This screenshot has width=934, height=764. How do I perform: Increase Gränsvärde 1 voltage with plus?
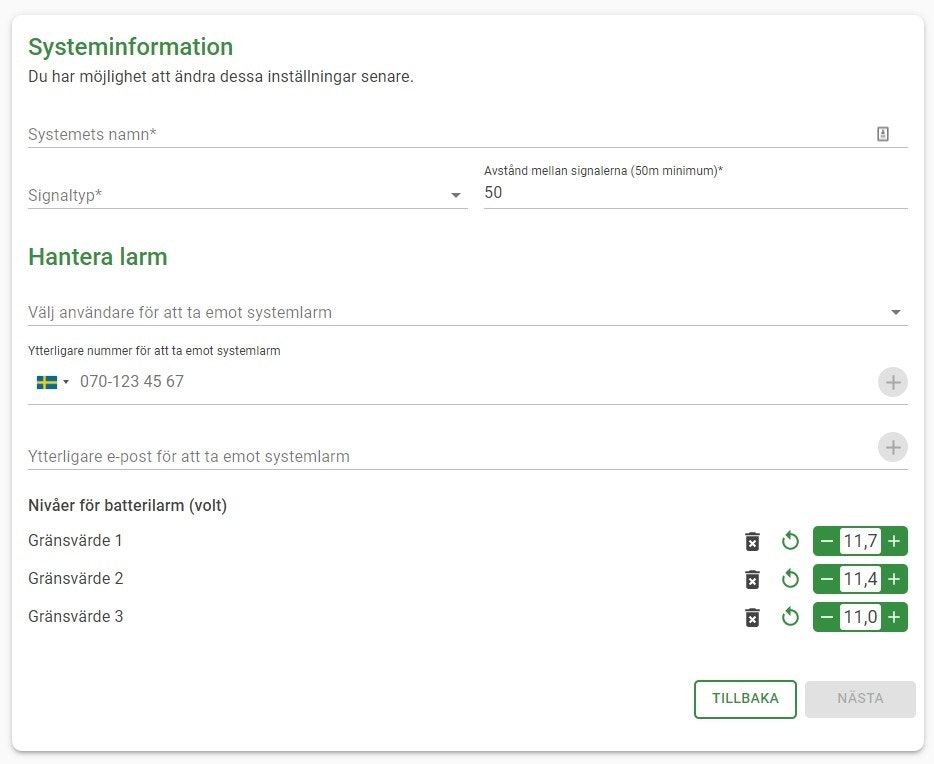coord(894,541)
